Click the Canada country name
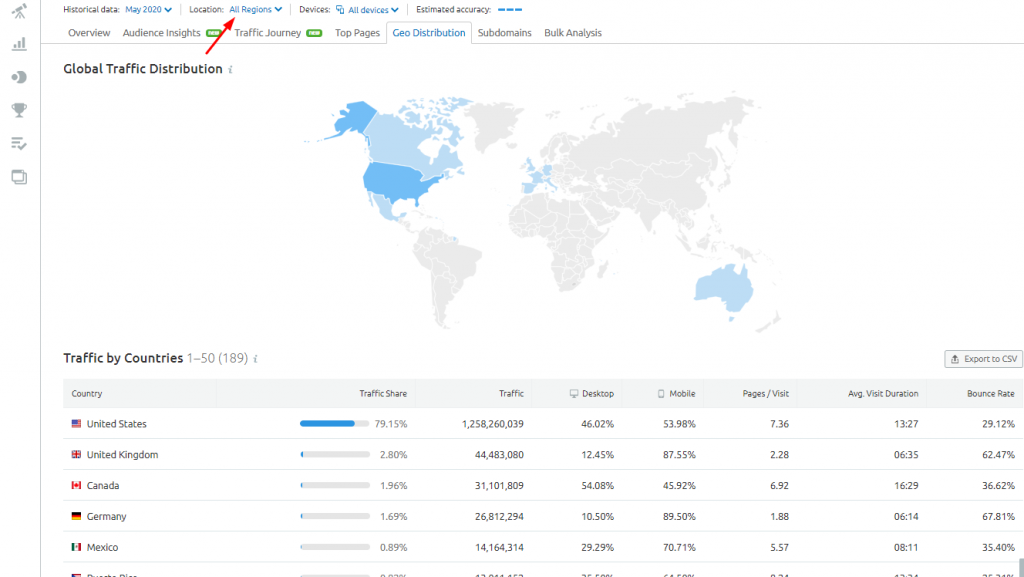Image resolution: width=1024 pixels, height=577 pixels. click(103, 486)
